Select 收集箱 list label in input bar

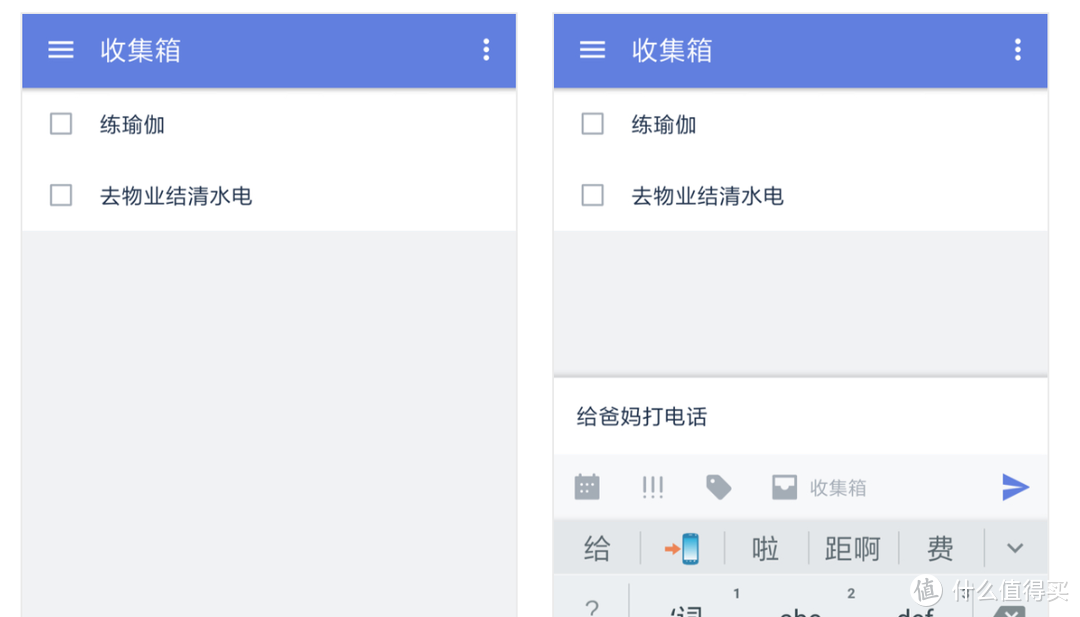838,488
